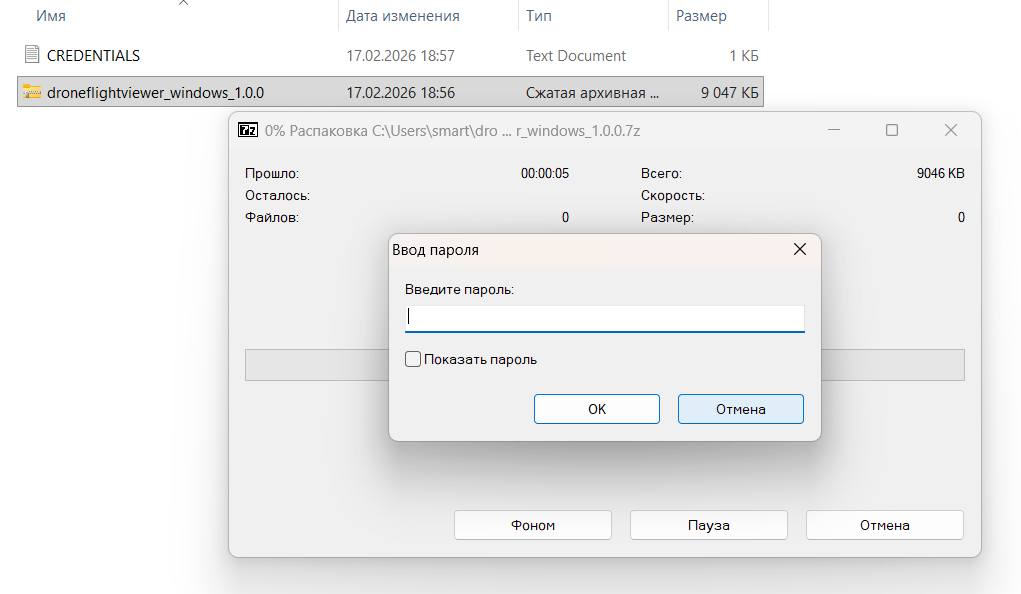Viewport: 1021px width, 594px height.
Task: Sort files by the Тип column header
Action: tap(538, 16)
